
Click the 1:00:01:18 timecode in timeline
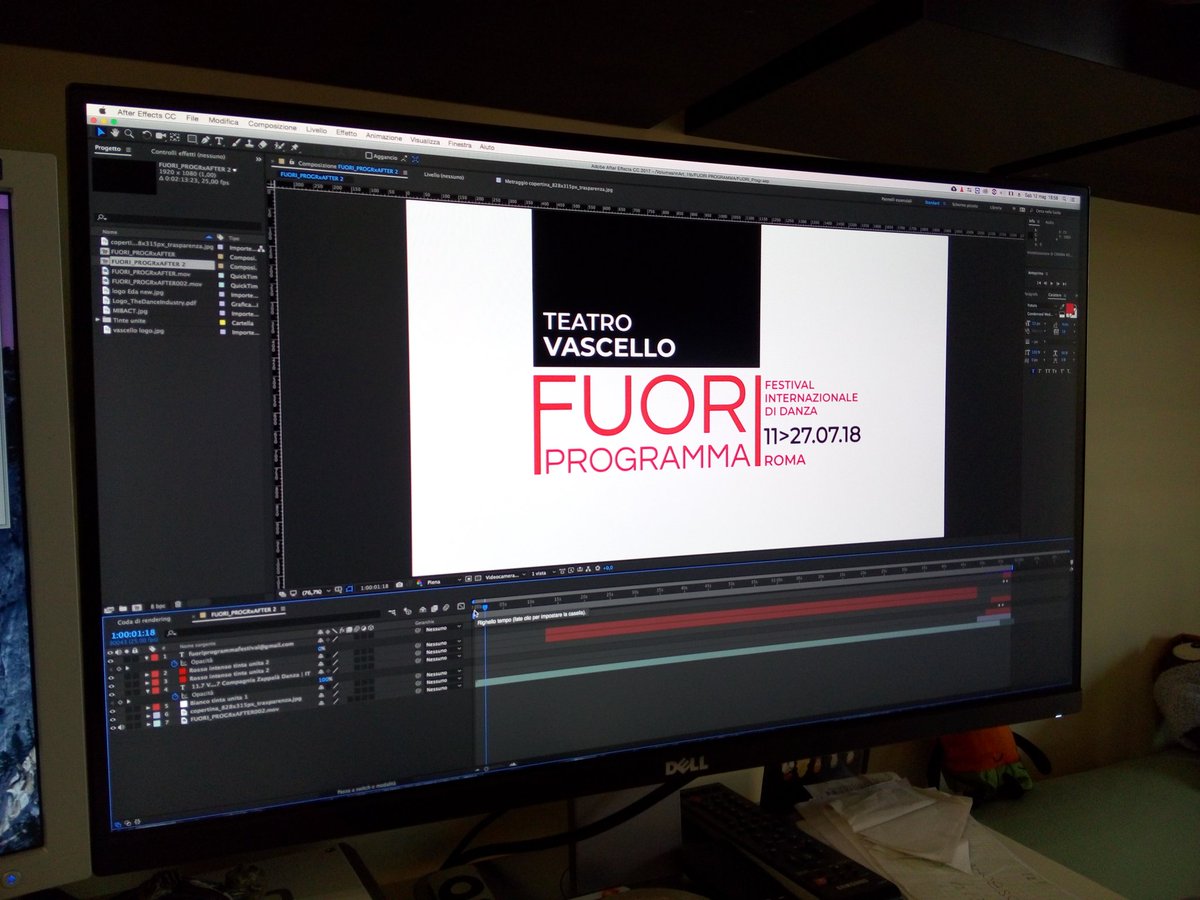[x=133, y=633]
